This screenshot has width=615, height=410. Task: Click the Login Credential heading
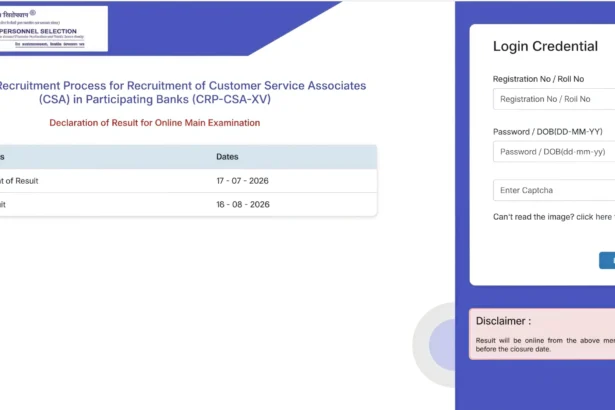pos(545,46)
